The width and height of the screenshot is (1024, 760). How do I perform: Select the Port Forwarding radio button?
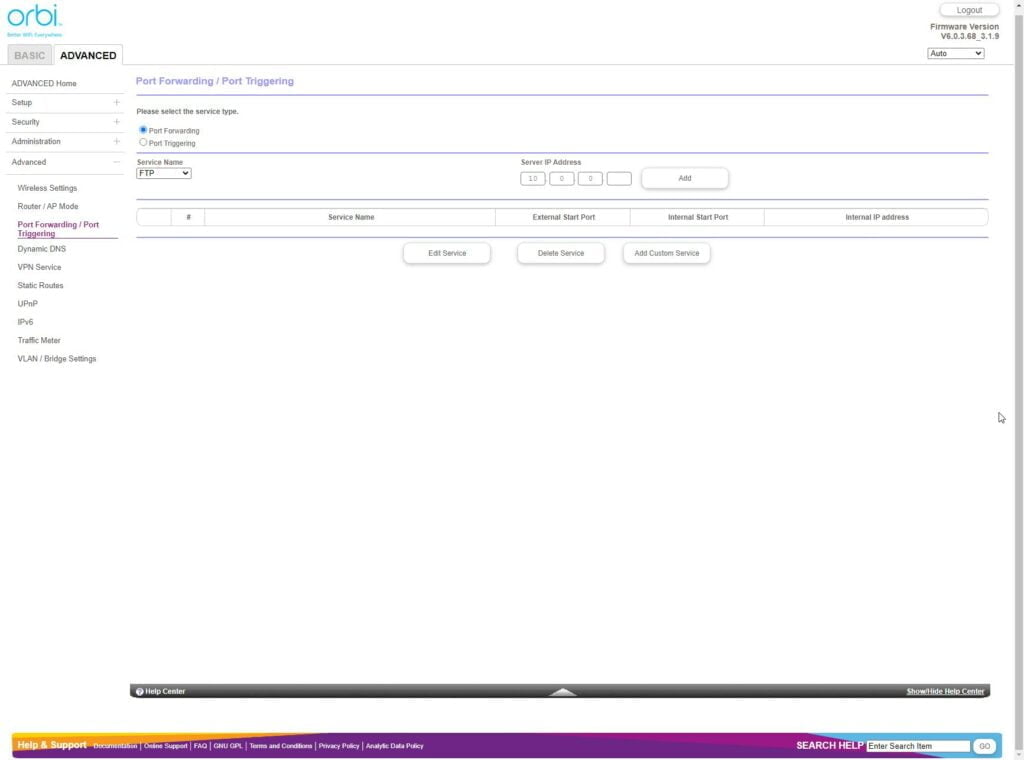[143, 130]
